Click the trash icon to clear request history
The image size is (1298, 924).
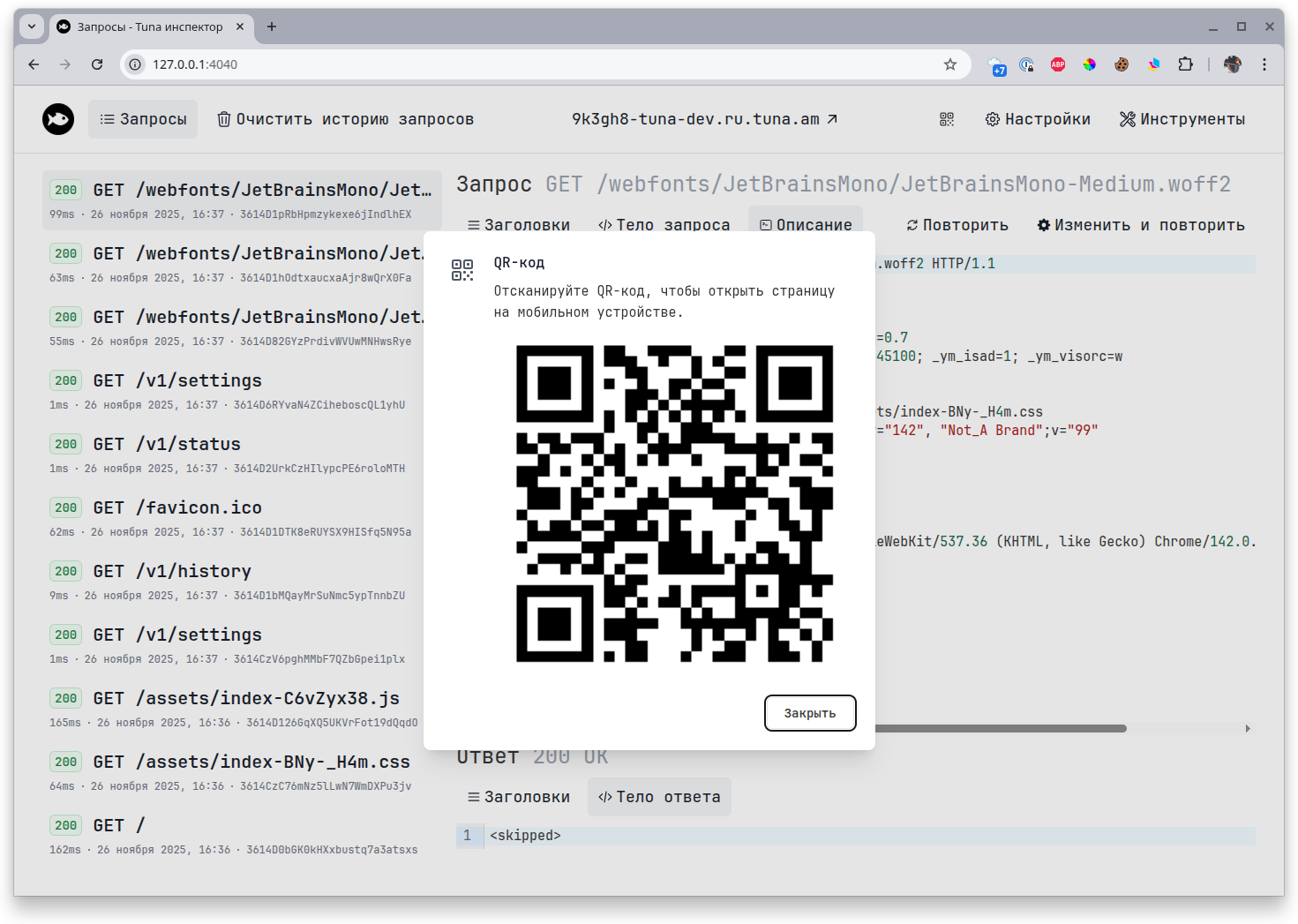223,118
